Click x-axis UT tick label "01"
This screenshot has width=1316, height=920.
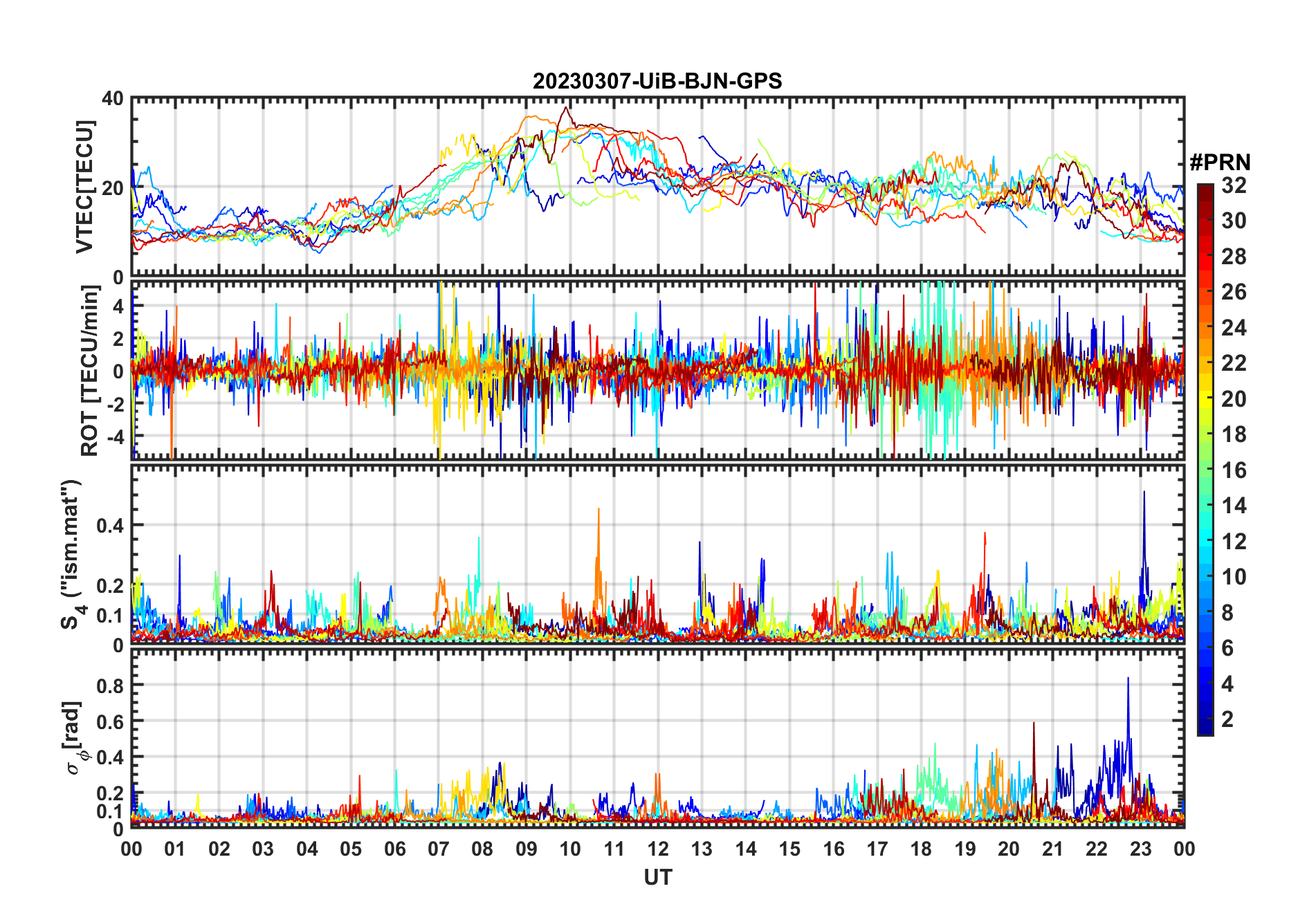click(175, 849)
